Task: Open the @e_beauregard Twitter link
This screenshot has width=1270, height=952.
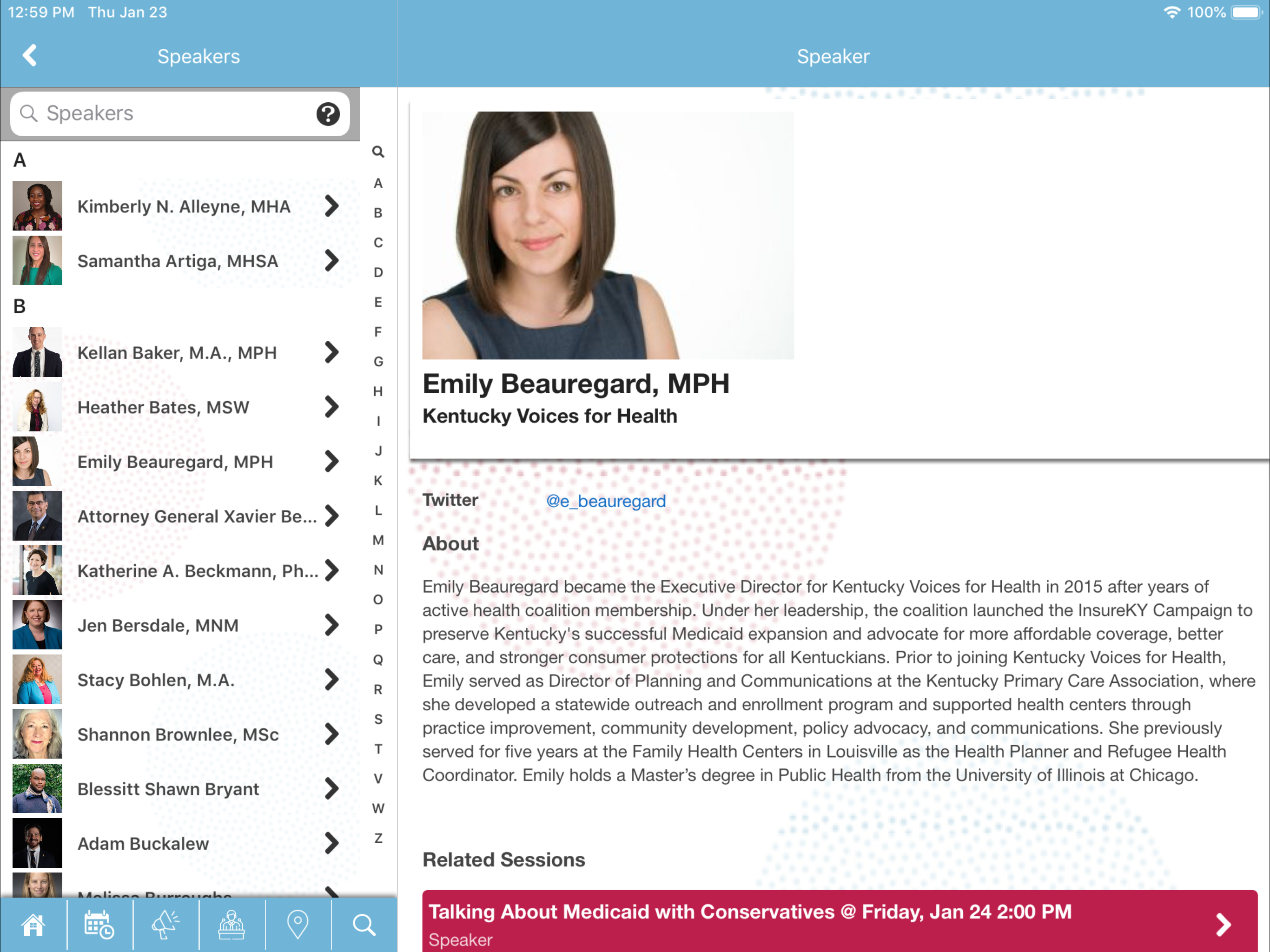Action: (606, 501)
